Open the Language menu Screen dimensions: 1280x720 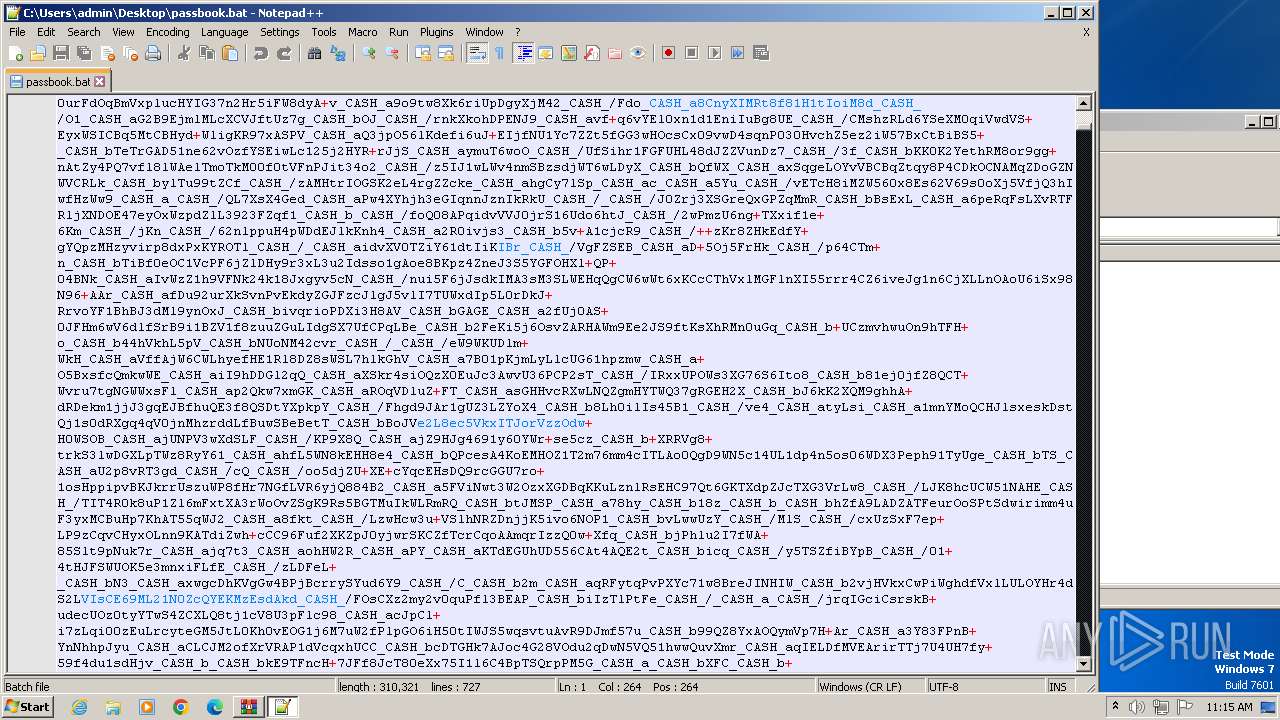(224, 32)
